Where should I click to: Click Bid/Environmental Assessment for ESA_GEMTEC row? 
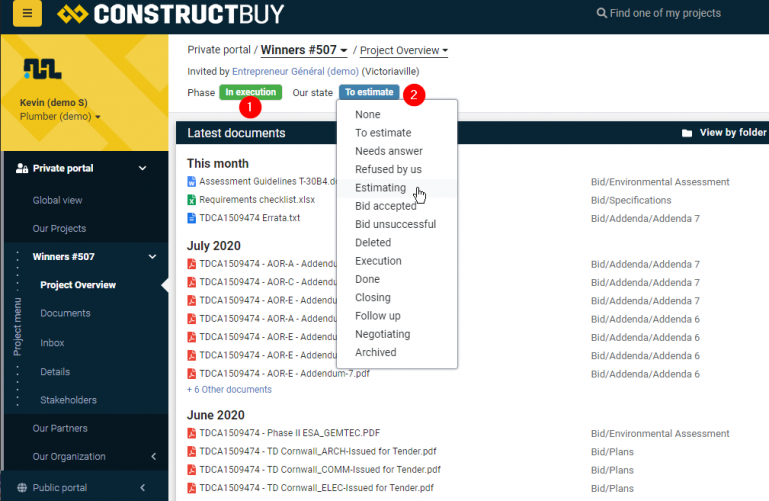[x=660, y=433]
